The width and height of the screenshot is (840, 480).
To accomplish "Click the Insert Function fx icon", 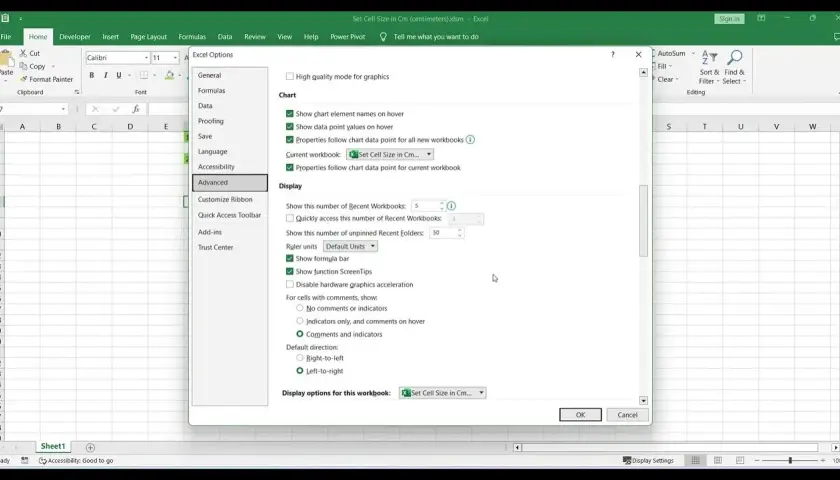I will [x=136, y=109].
